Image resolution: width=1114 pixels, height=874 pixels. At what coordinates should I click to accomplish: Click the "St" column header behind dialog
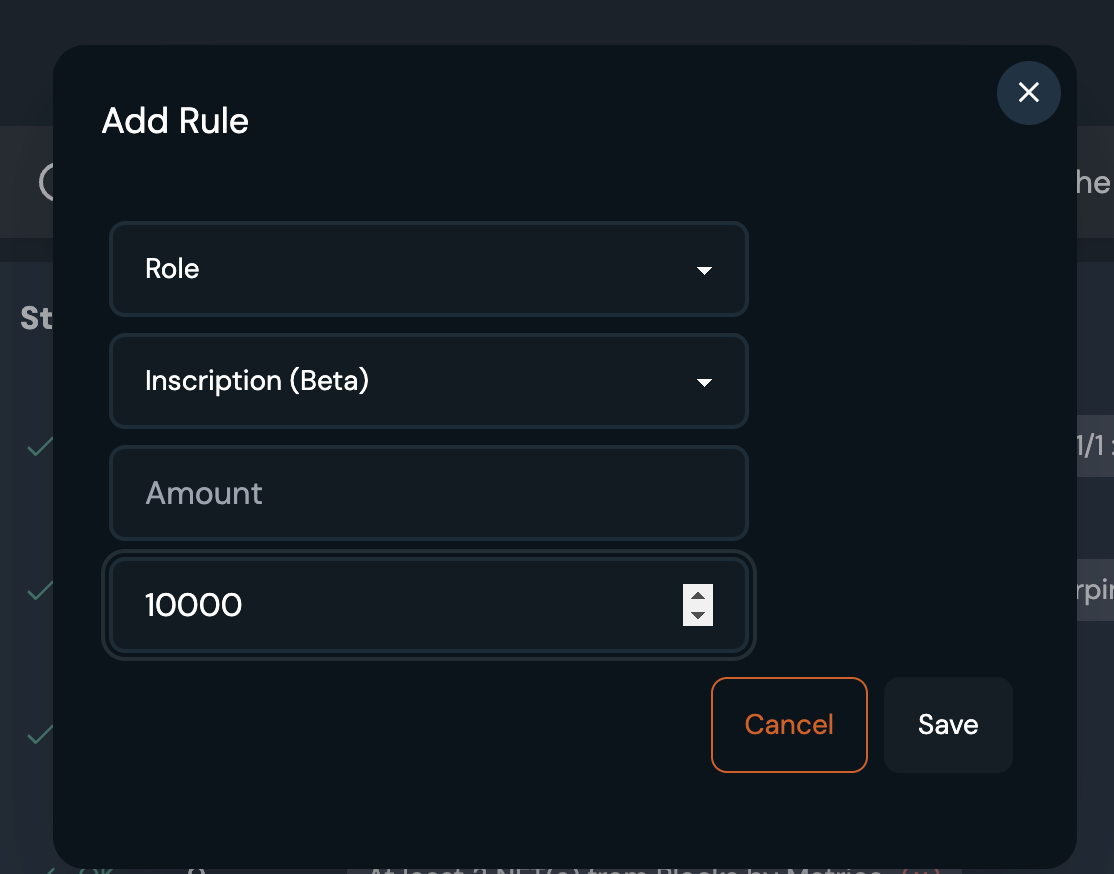(36, 318)
